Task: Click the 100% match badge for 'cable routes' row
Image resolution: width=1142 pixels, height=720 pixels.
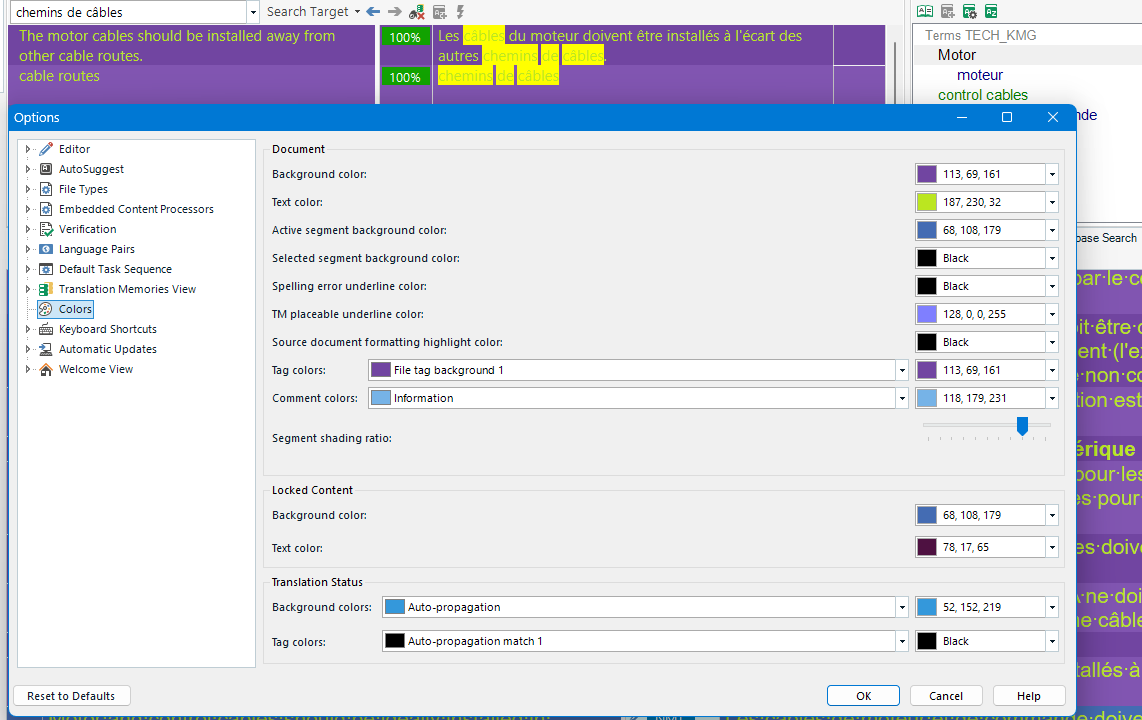Action: click(x=405, y=77)
